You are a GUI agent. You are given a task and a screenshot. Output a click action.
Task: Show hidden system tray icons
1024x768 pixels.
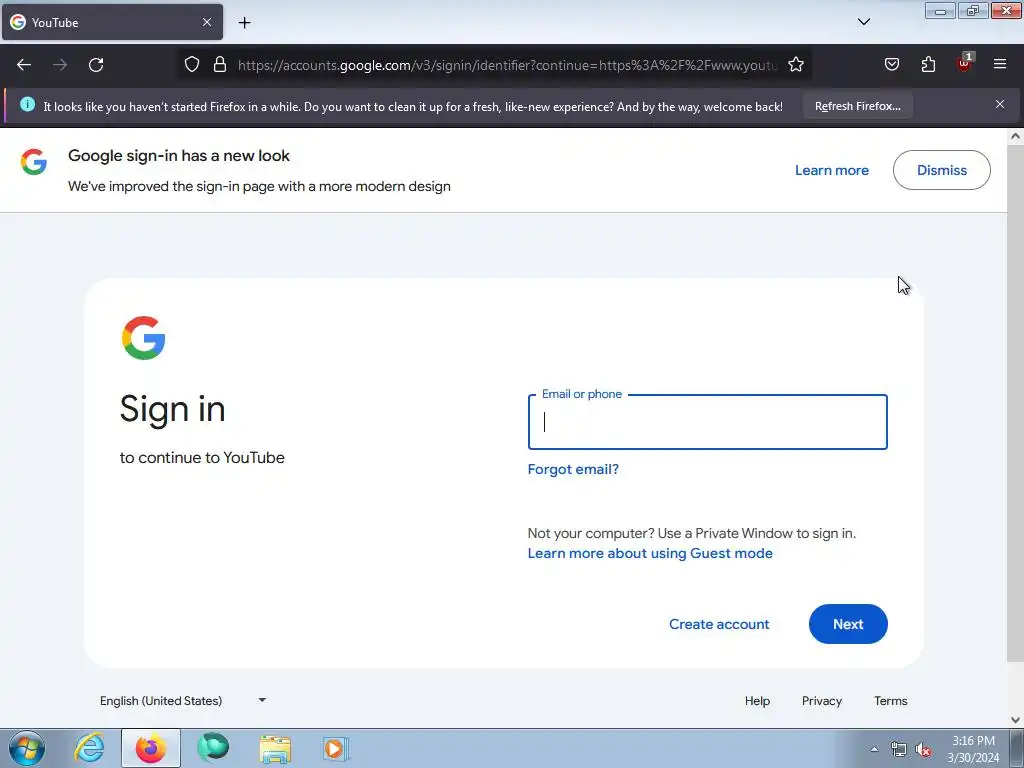coord(874,749)
